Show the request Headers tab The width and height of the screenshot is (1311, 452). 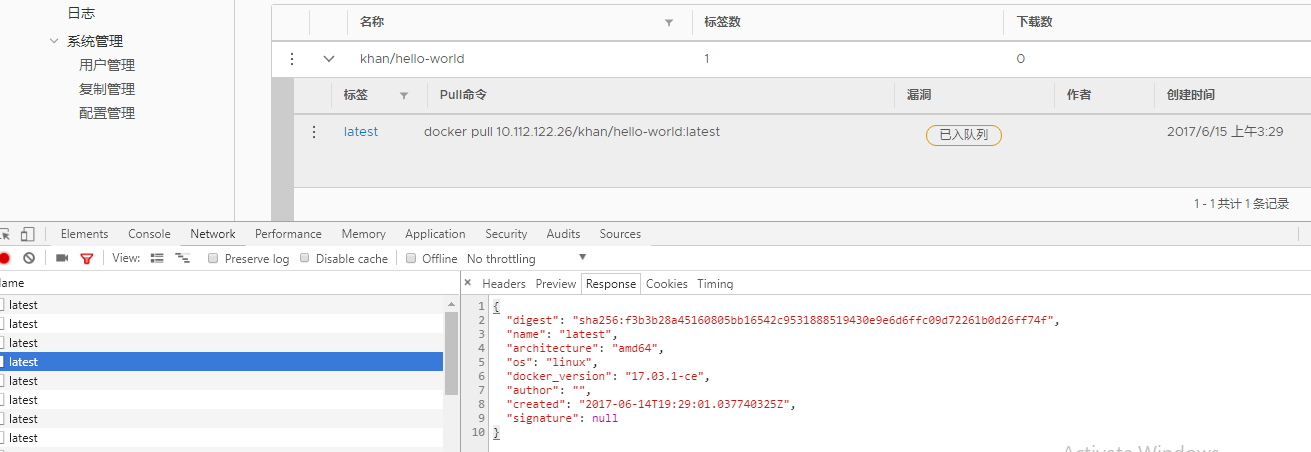pos(504,284)
